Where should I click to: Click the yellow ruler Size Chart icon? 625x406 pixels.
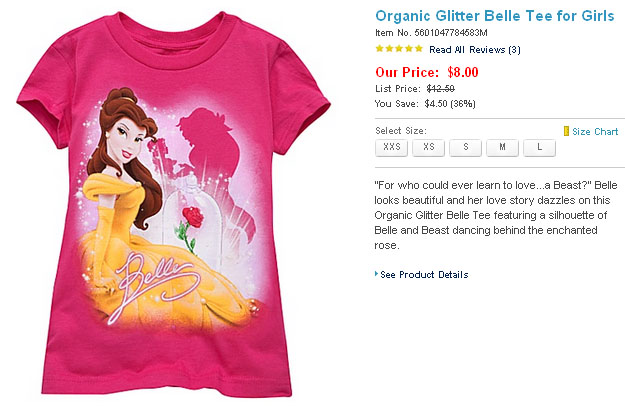pyautogui.click(x=566, y=131)
